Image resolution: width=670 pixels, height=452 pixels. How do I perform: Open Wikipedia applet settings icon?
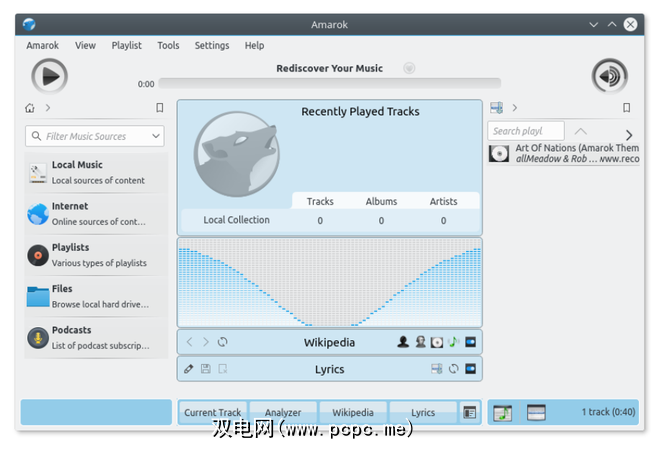click(x=470, y=342)
